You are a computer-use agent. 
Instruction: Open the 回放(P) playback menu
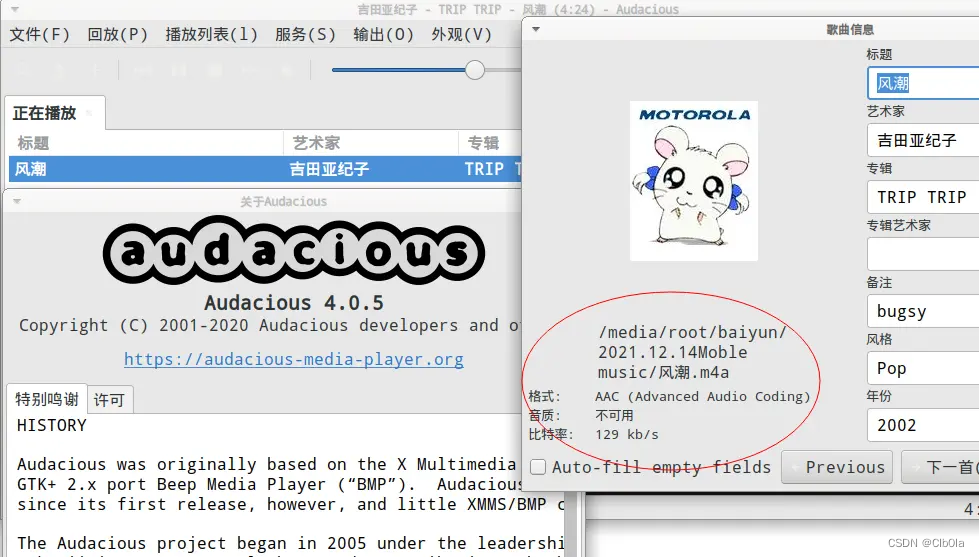coord(117,34)
